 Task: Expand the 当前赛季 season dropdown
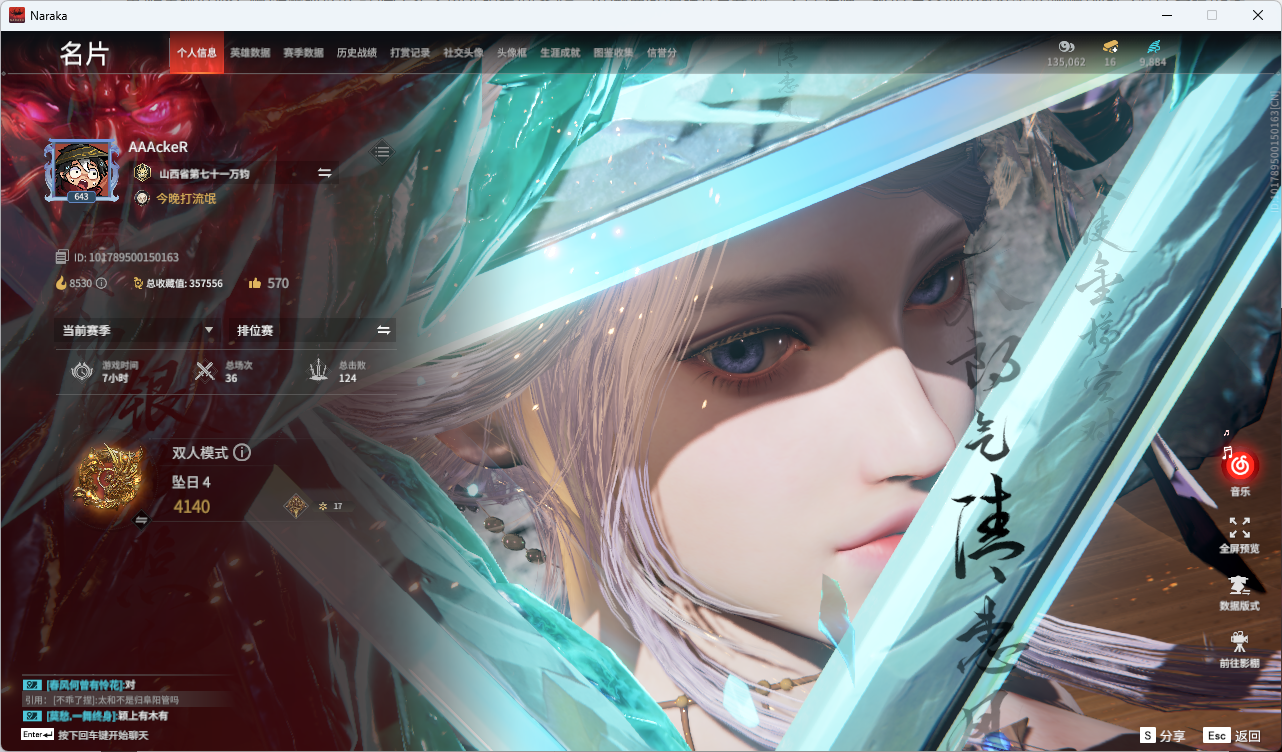click(137, 330)
